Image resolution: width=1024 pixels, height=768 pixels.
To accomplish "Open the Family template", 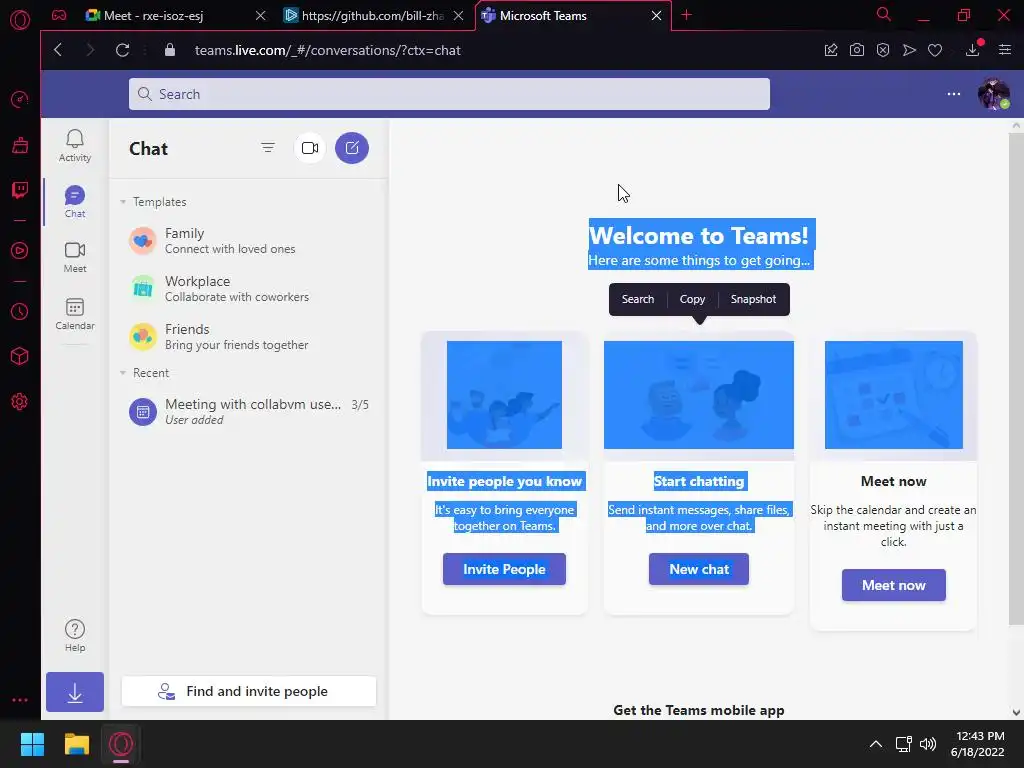I will pos(249,240).
